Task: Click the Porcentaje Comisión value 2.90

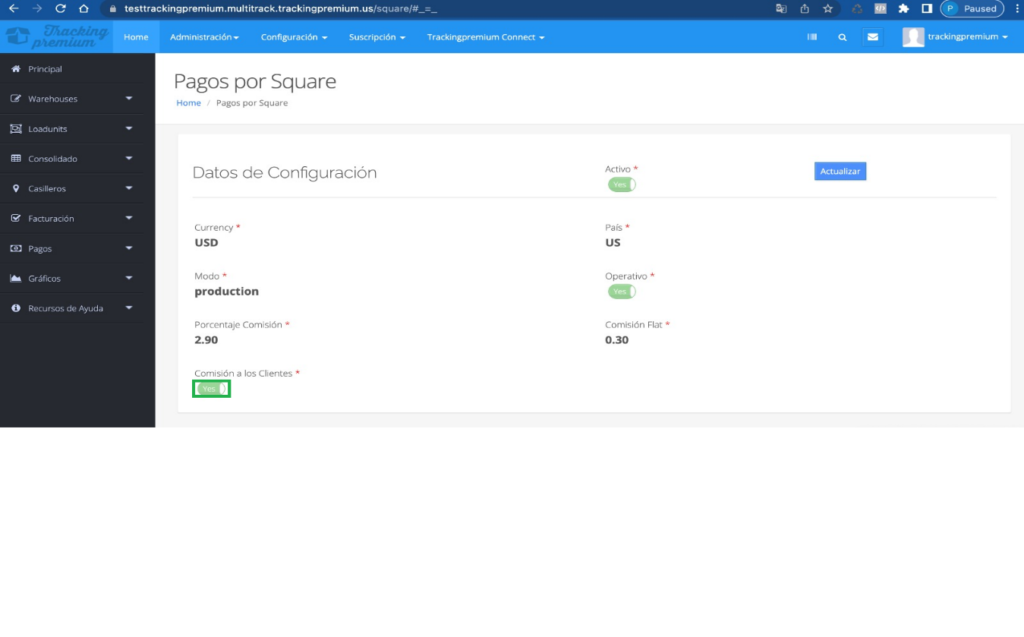Action: [206, 340]
